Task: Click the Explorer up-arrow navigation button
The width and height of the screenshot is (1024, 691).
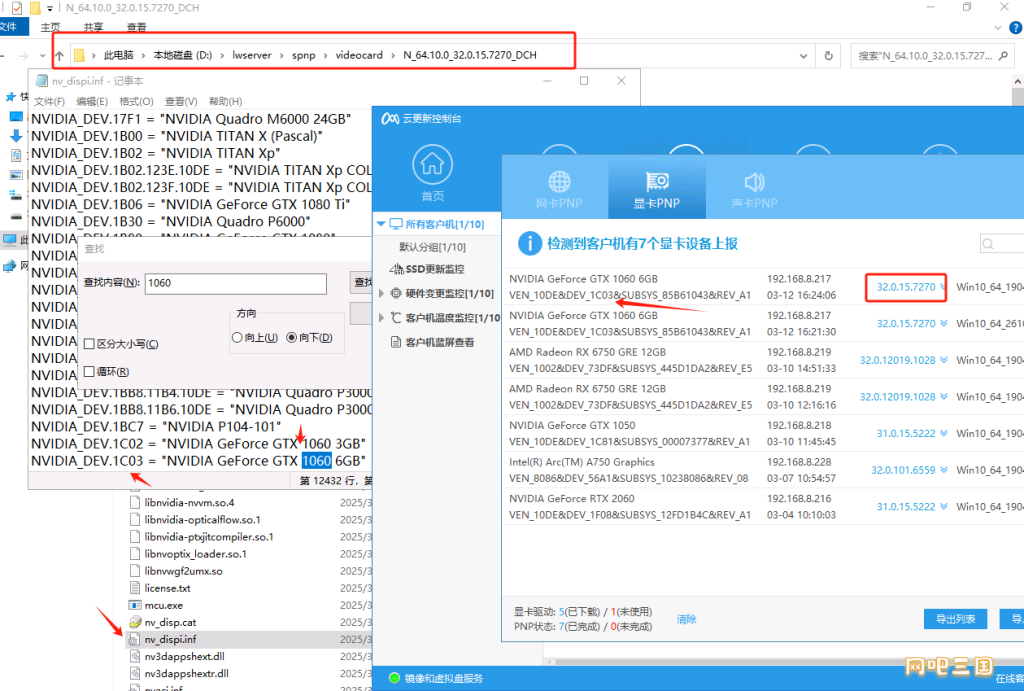Action: tap(60, 55)
